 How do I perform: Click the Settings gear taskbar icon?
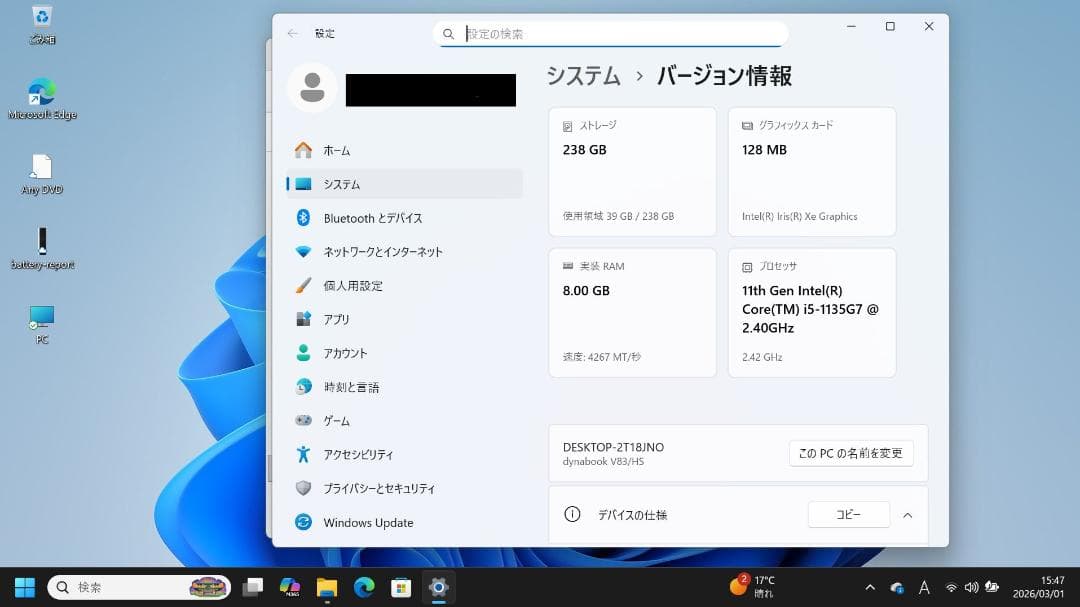(438, 587)
